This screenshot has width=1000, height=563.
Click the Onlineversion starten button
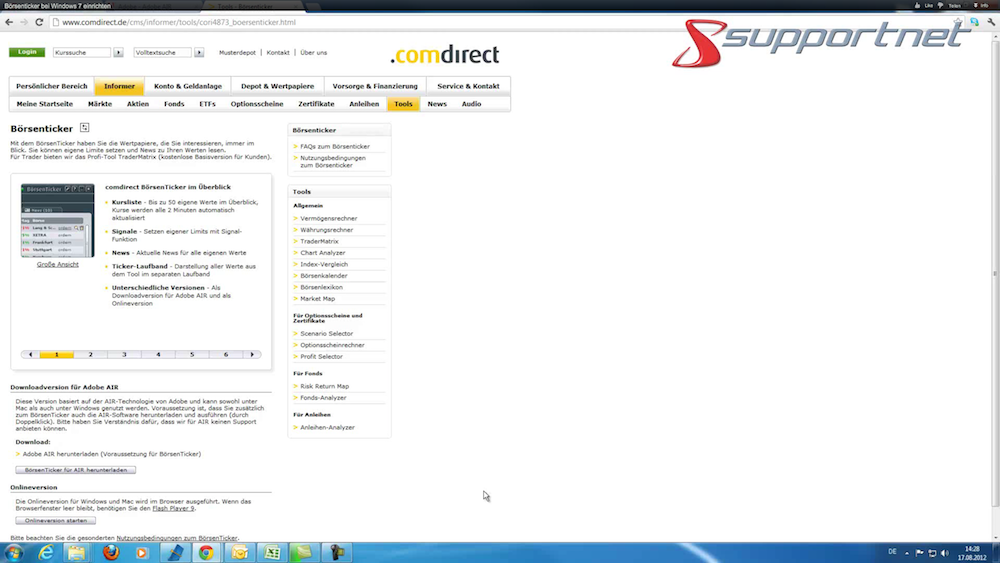(x=55, y=521)
